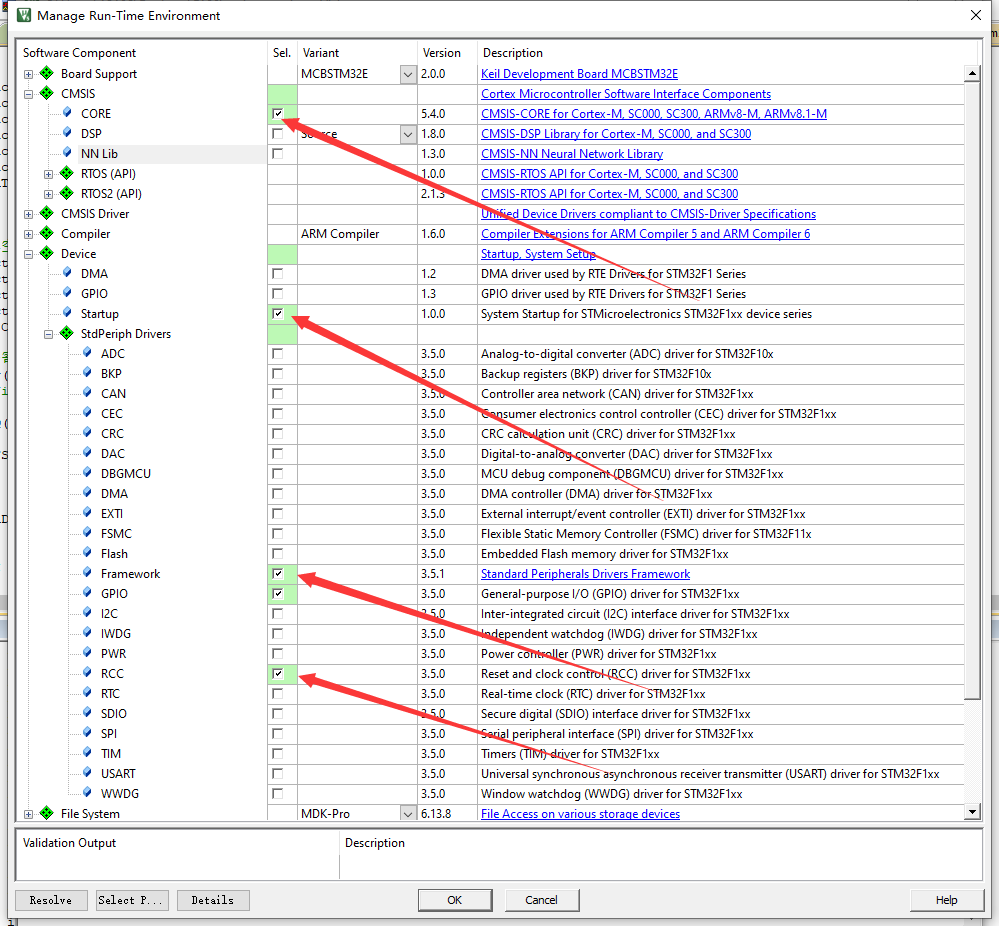The width and height of the screenshot is (999, 926).
Task: Open the Help button
Action: click(x=946, y=900)
